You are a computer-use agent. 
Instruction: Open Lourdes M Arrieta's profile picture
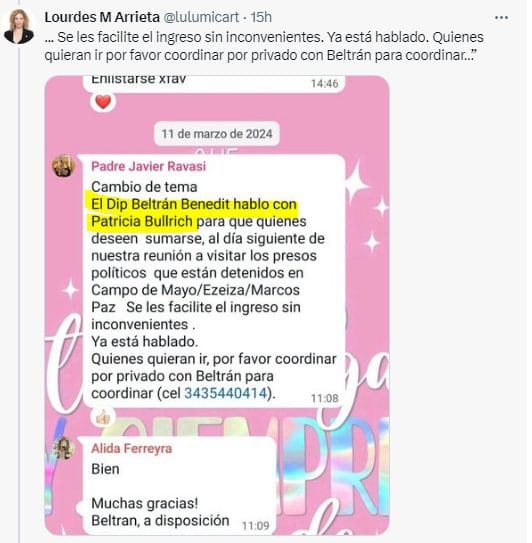[19, 27]
